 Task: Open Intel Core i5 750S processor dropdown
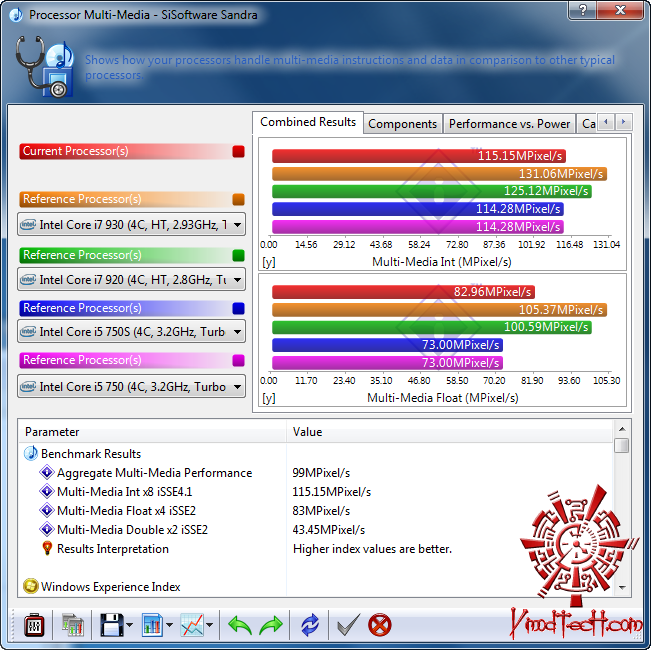click(x=131, y=331)
